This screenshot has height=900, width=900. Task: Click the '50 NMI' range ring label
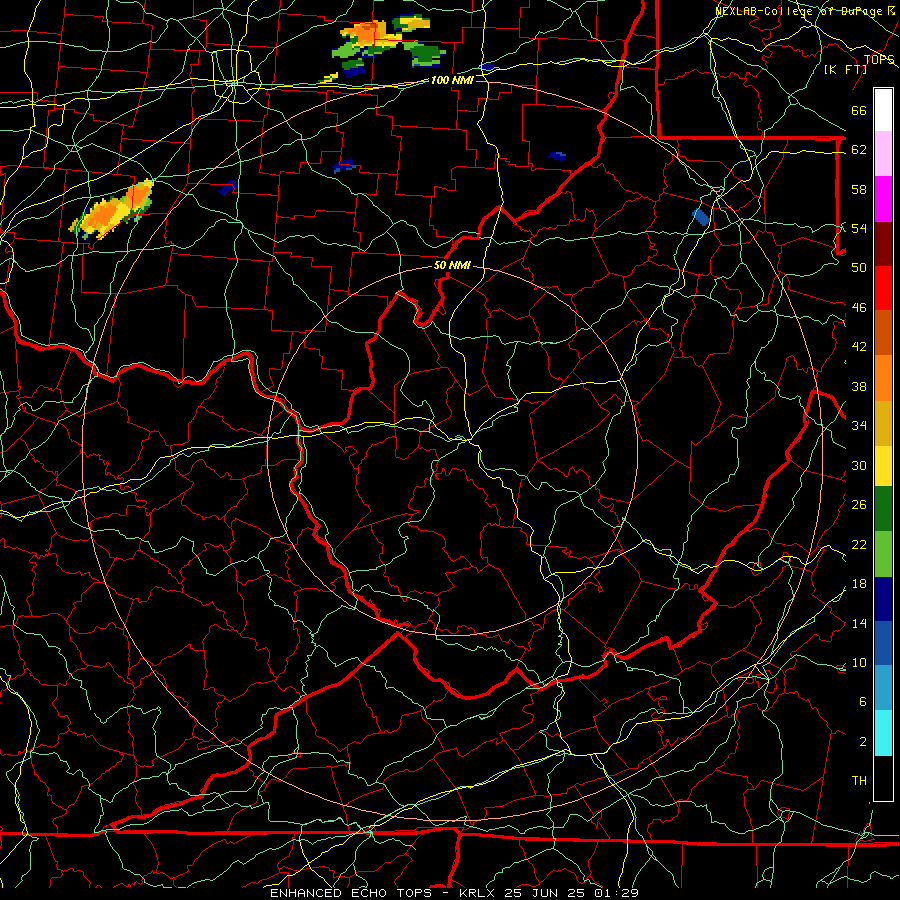[x=452, y=265]
